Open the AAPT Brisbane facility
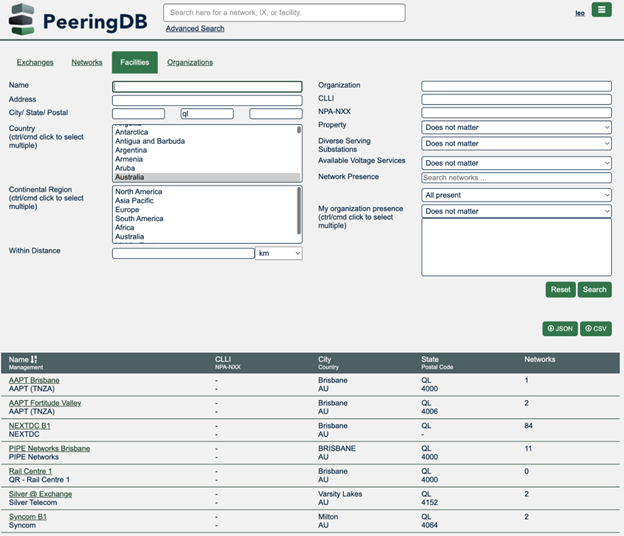 (34, 380)
